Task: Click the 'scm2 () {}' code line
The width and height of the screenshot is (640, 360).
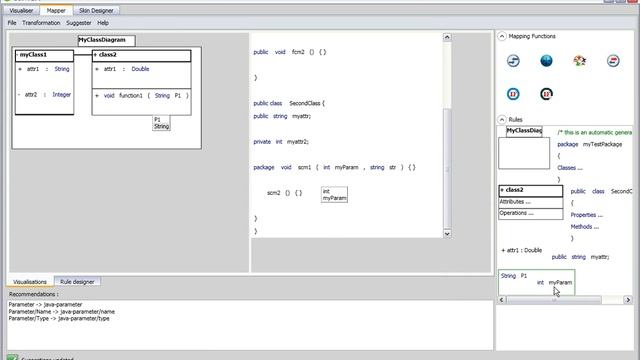Action: (284, 193)
